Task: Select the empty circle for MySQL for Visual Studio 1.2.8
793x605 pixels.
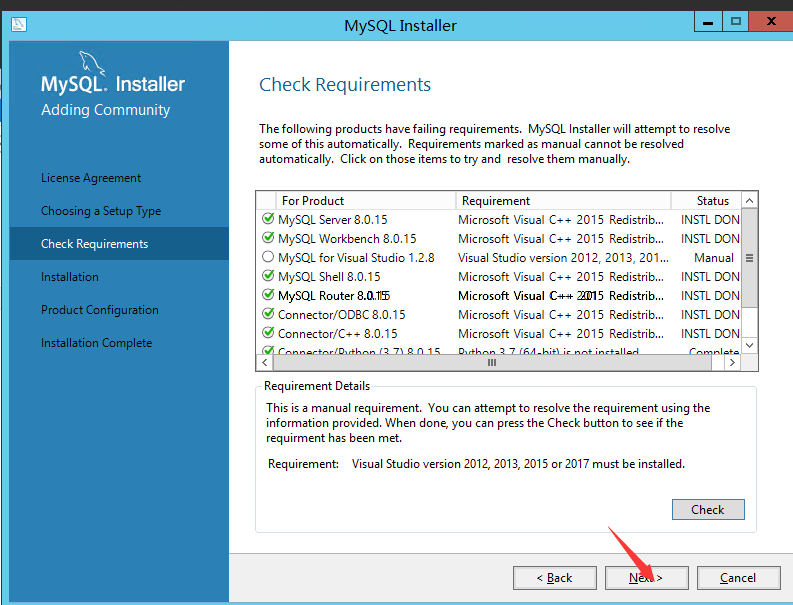Action: [268, 257]
